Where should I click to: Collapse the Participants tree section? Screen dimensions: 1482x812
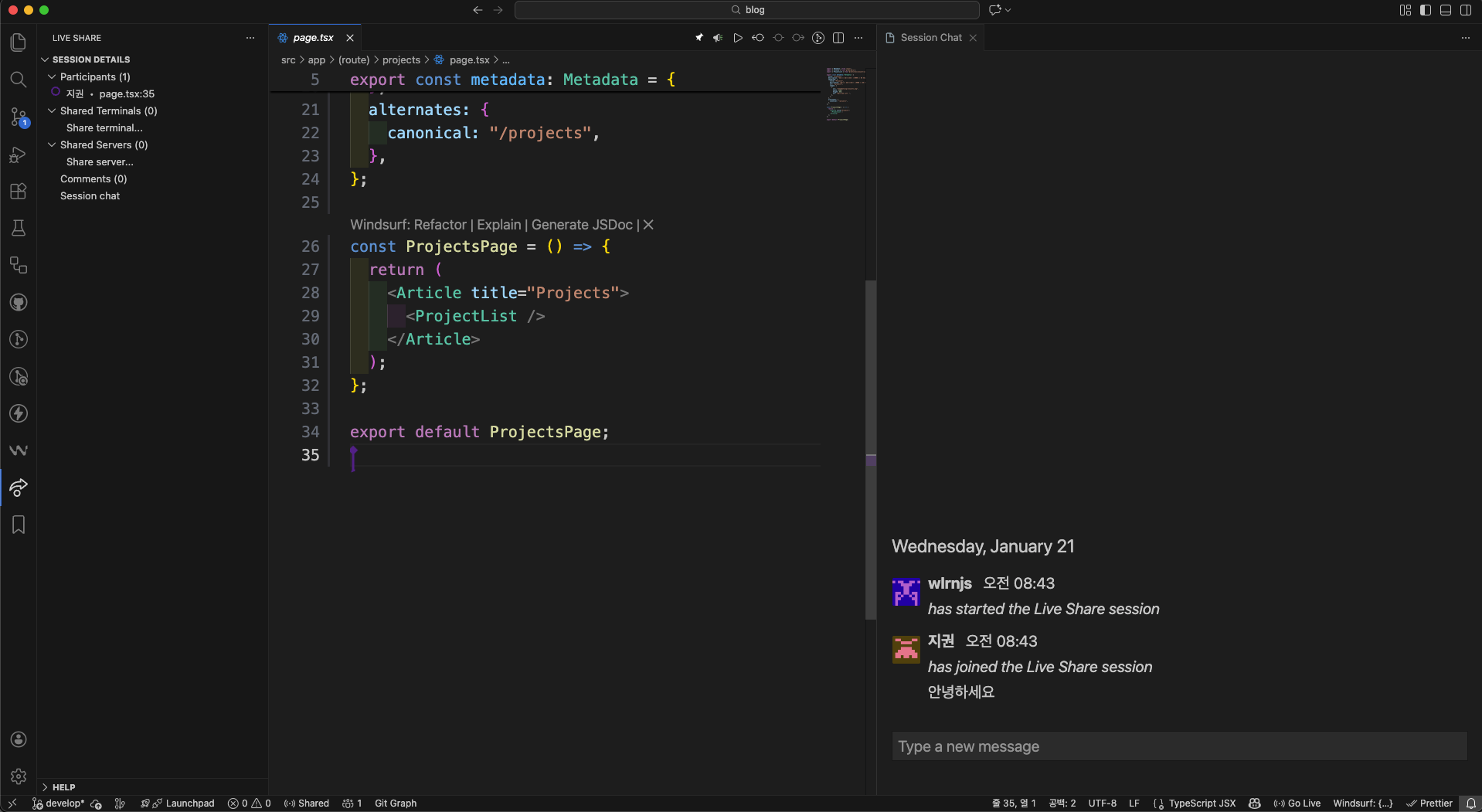[52, 76]
